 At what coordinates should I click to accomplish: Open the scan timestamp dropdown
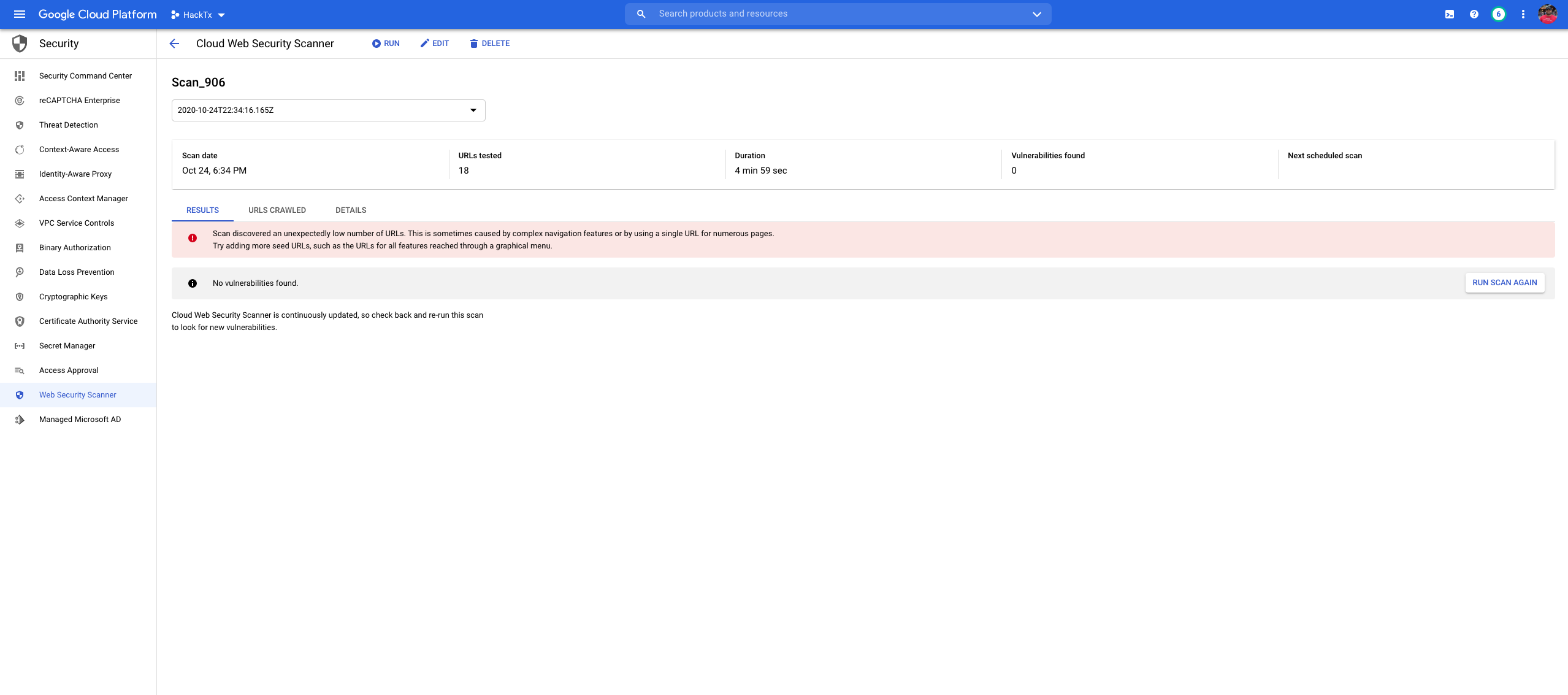tap(328, 110)
